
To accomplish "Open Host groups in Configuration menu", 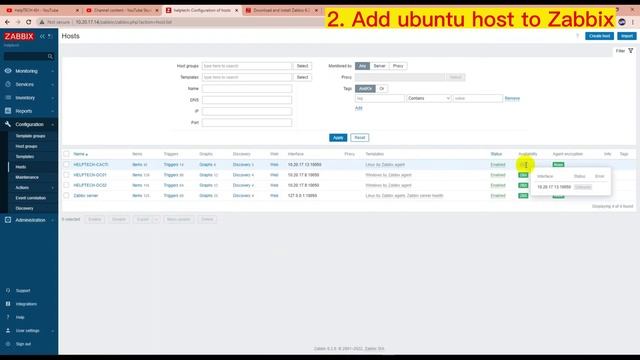I will (26, 146).
